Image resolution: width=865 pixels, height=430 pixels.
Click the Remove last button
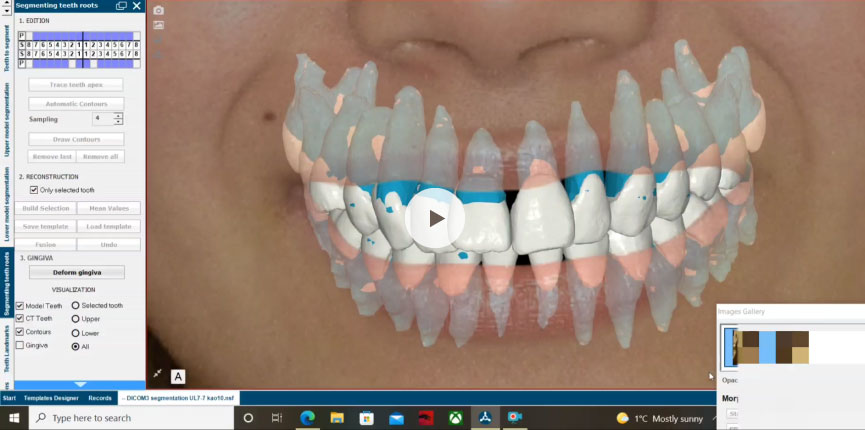tap(52, 157)
